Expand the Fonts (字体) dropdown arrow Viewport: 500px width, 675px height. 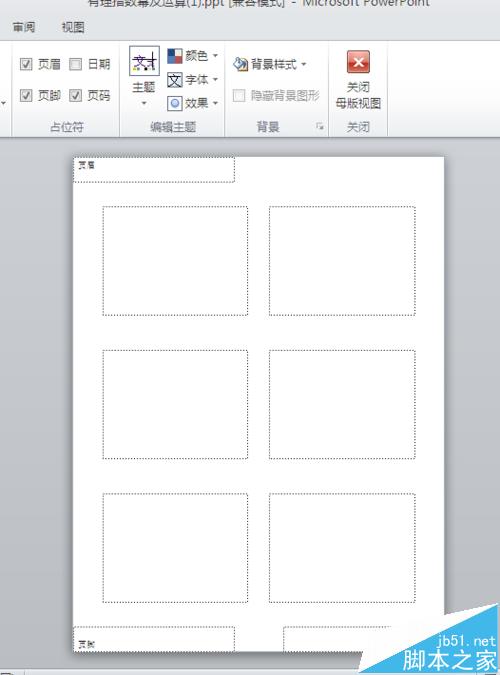[x=215, y=80]
